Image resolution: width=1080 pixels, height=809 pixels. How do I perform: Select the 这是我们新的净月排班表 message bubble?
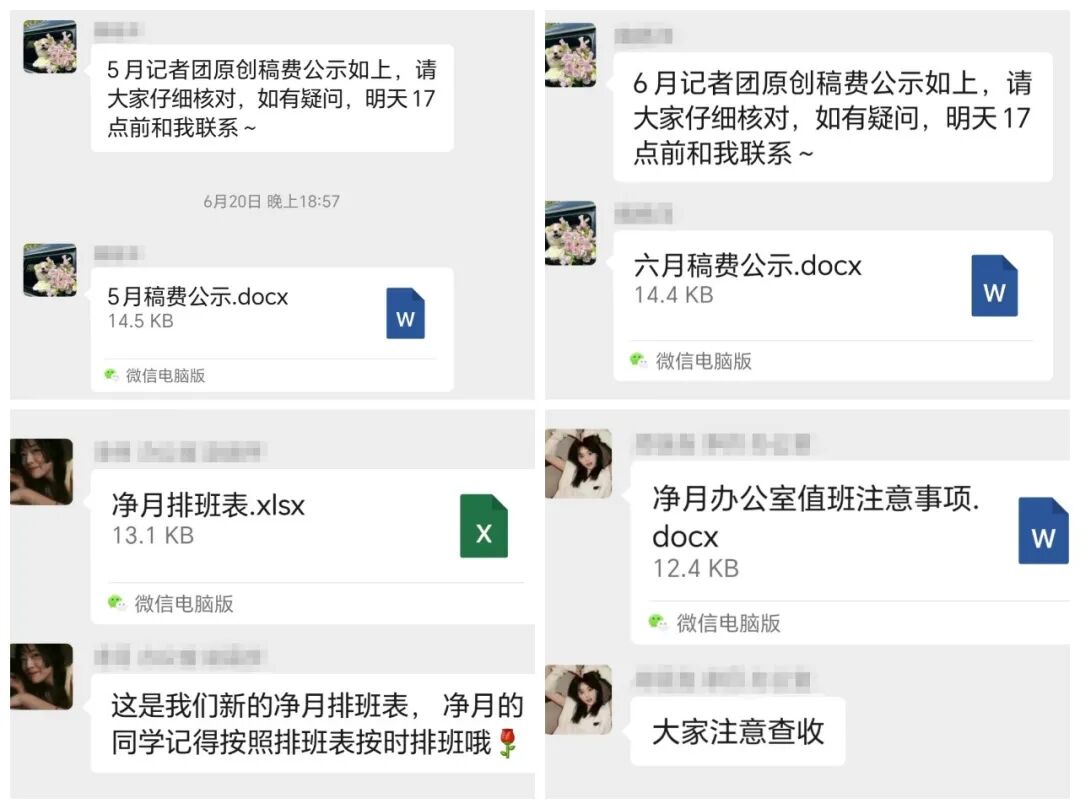click(313, 724)
